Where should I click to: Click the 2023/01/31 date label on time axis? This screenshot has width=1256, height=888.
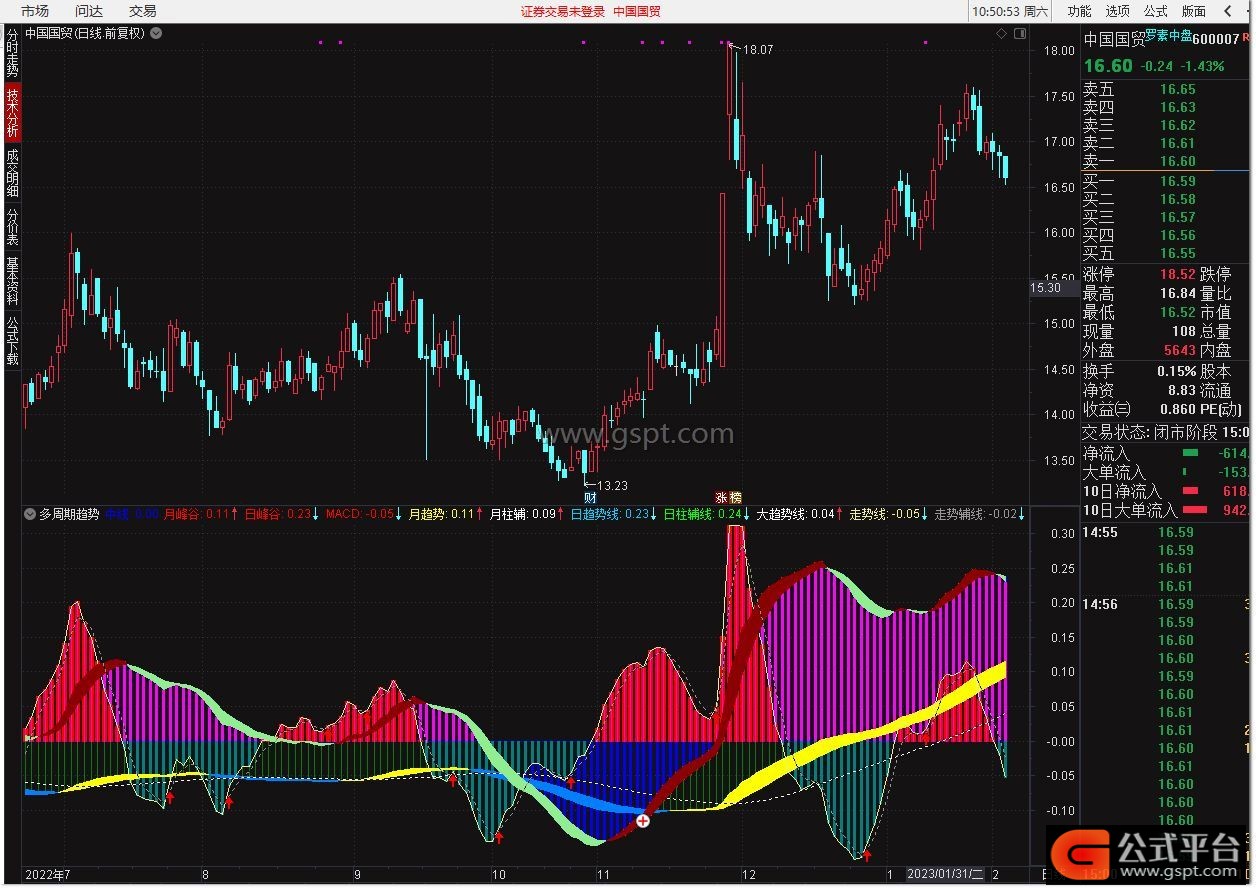point(946,874)
